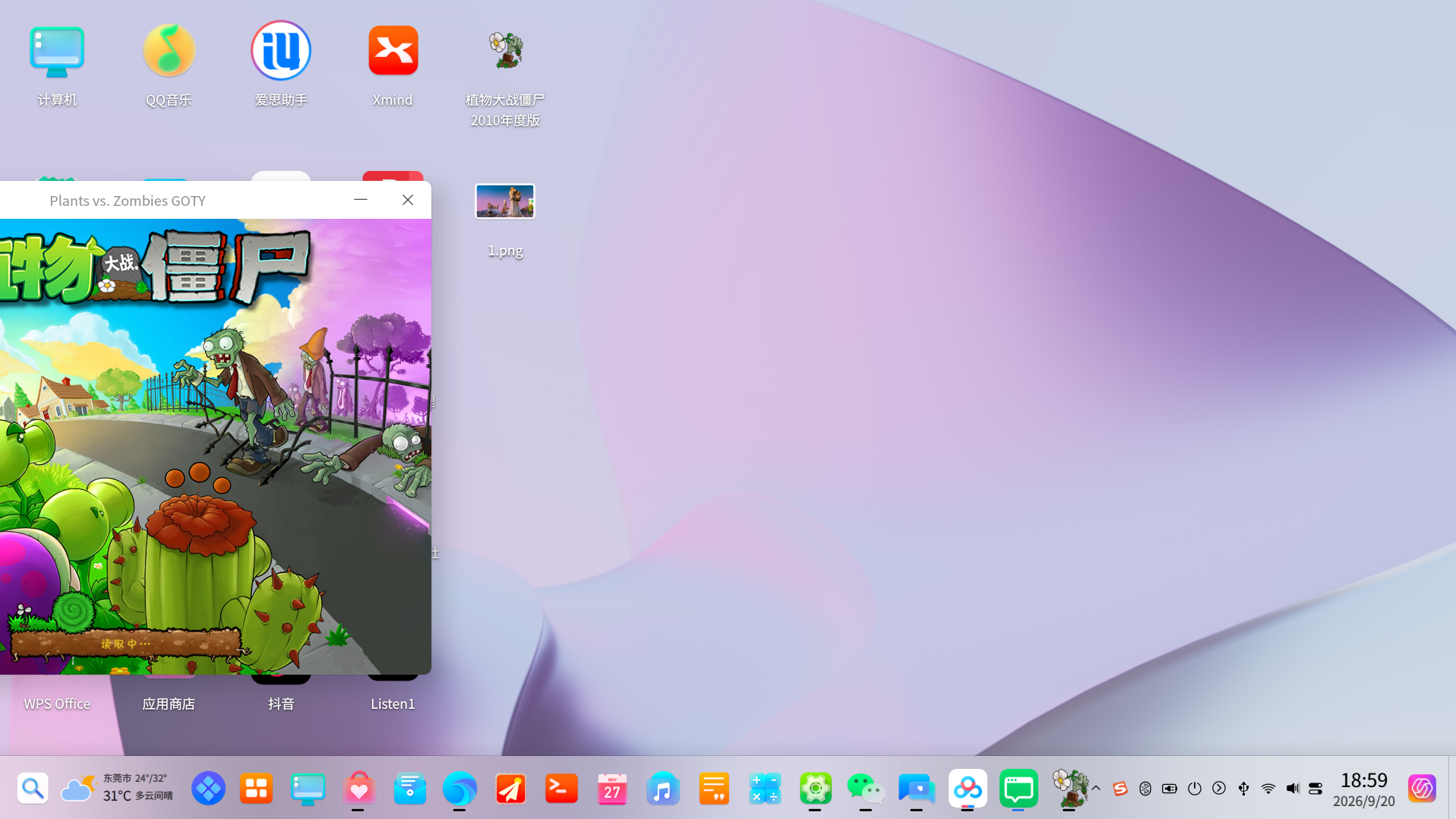Image resolution: width=1456 pixels, height=819 pixels.
Task: Launch the music note player icon
Action: coord(663,789)
